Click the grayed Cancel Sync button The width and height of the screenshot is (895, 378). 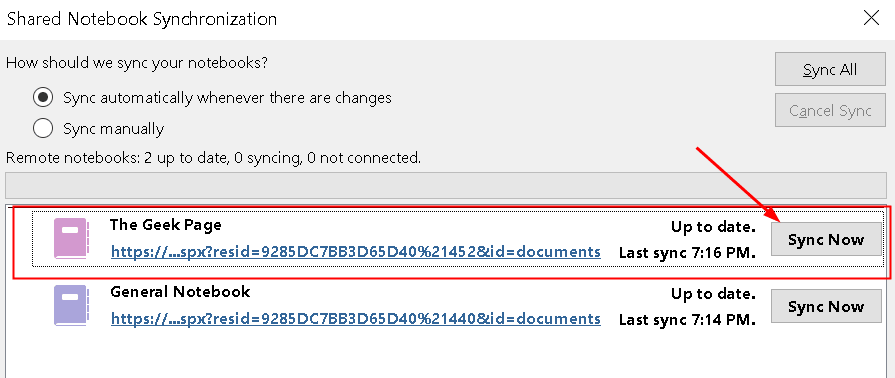coord(829,110)
